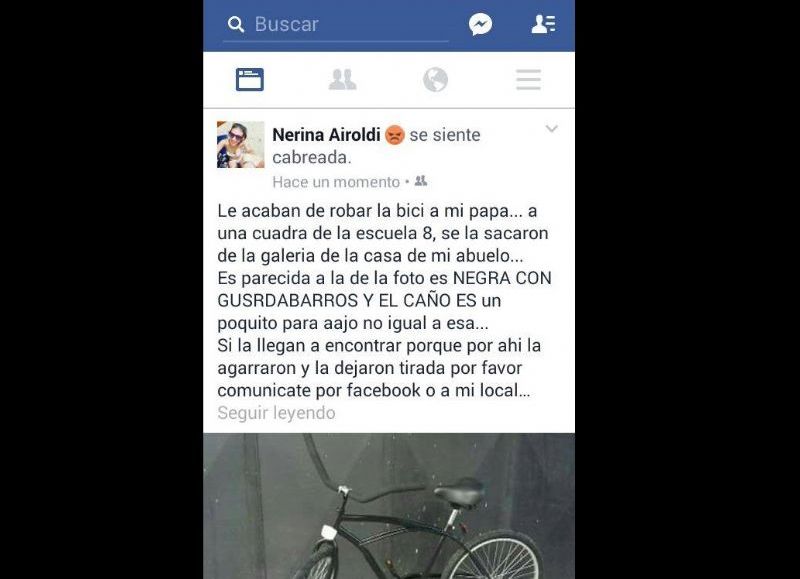Switch to the News Feed tab
This screenshot has height=579, width=800.
[x=250, y=80]
